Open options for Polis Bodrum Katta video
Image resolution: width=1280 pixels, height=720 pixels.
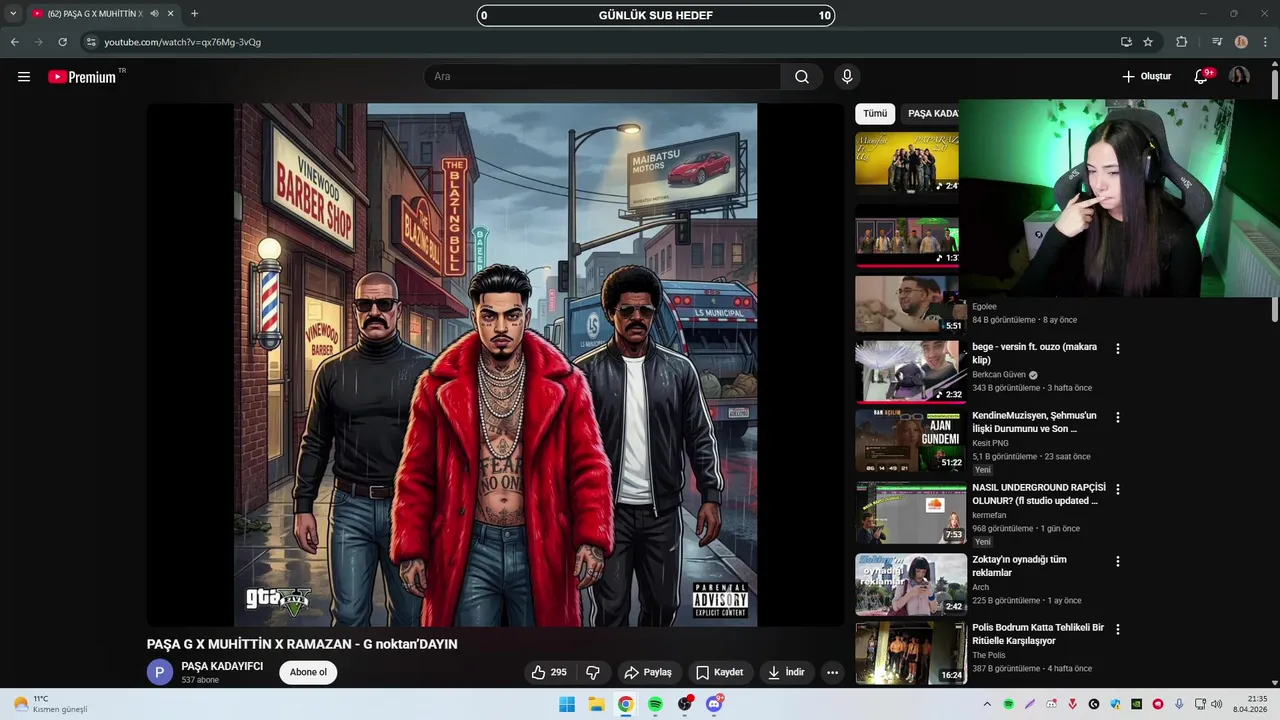point(1118,630)
